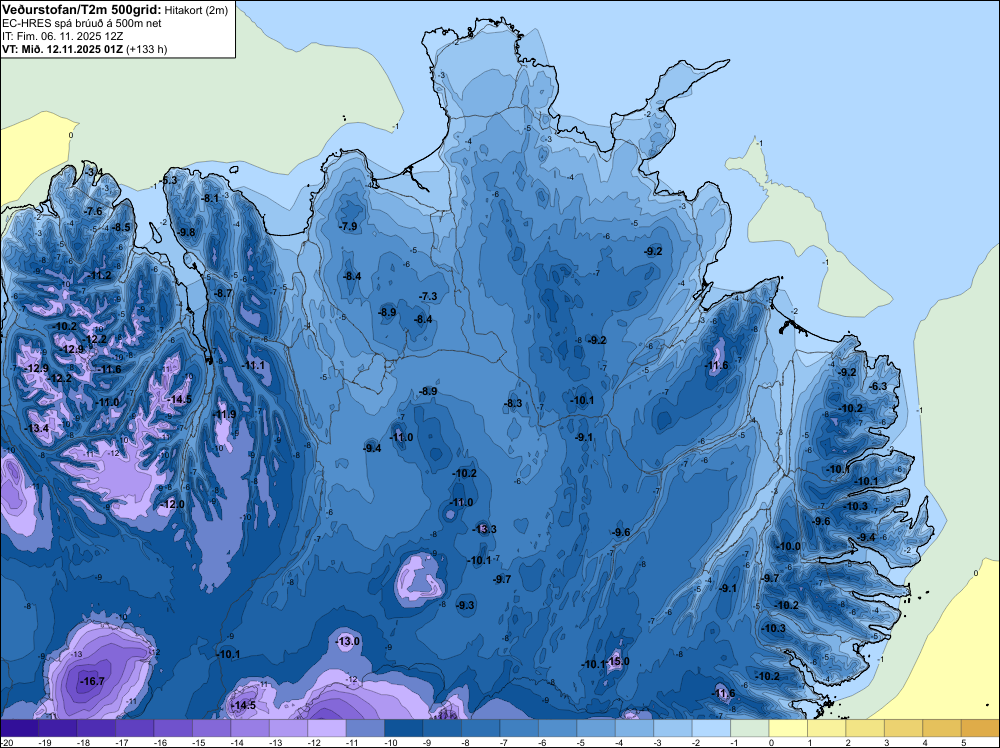1000x748 pixels.
Task: Click the -16.7 temperature value
Action: (x=92, y=682)
